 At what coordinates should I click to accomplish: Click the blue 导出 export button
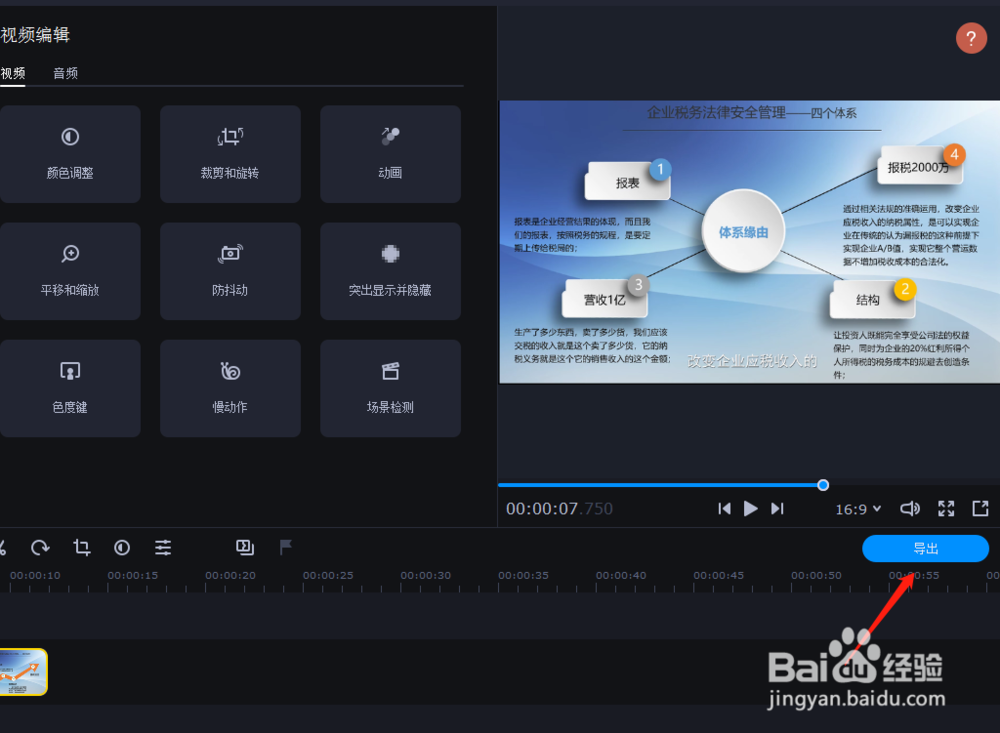coord(924,548)
